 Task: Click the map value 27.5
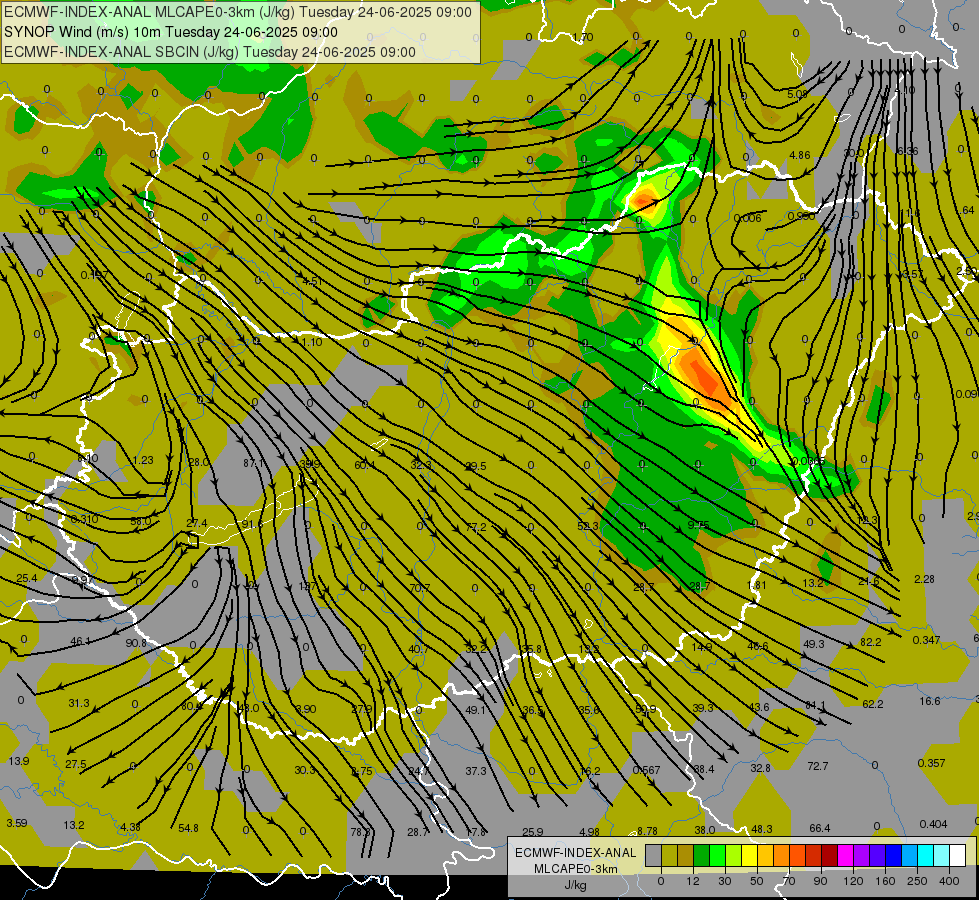(x=76, y=764)
